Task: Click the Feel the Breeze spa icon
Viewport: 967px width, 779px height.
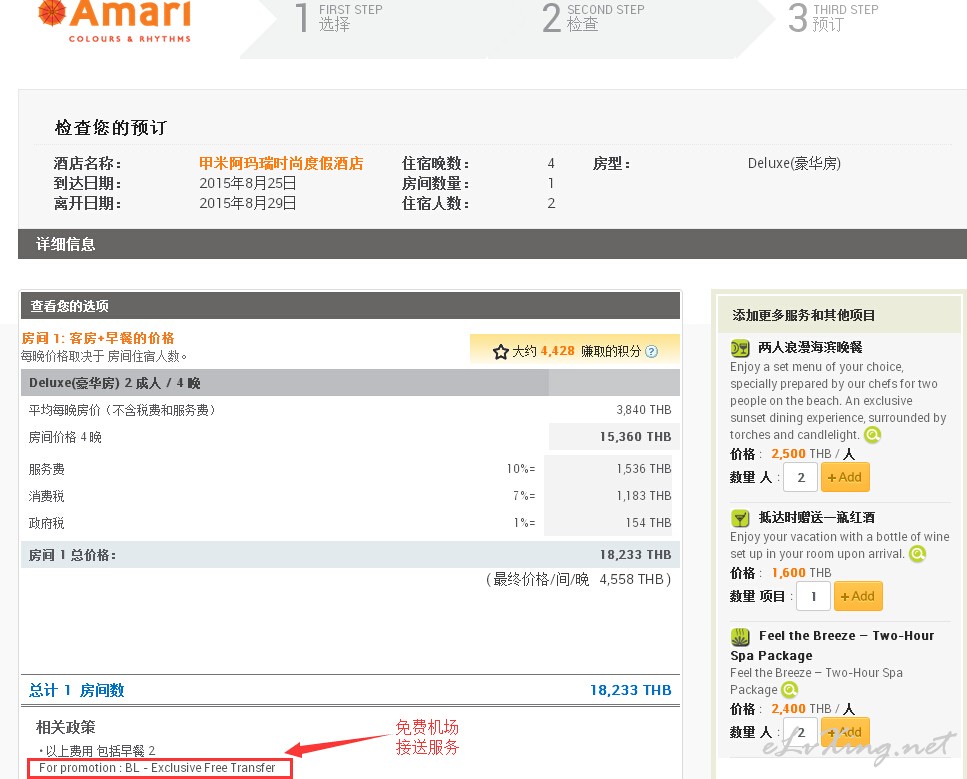Action: click(x=739, y=636)
